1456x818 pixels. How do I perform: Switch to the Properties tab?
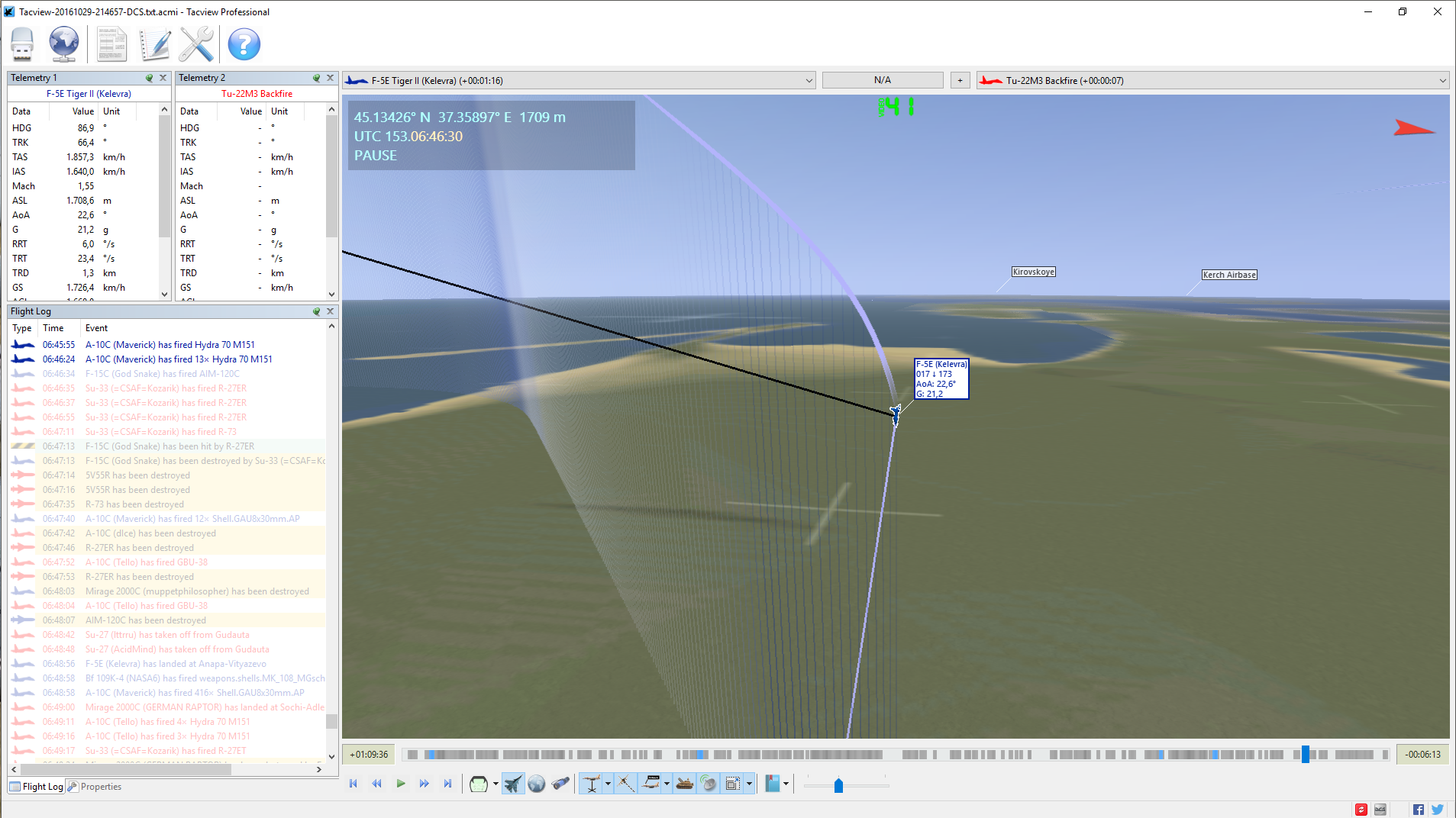(94, 787)
